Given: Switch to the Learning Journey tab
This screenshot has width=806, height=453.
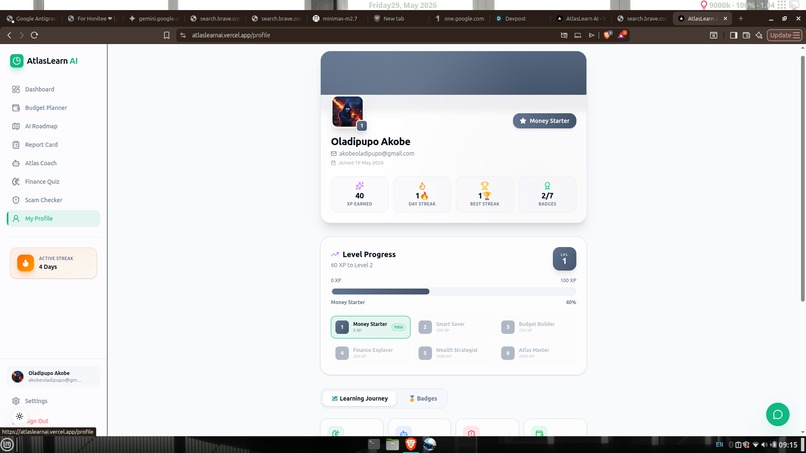Looking at the screenshot, I should click(x=359, y=398).
